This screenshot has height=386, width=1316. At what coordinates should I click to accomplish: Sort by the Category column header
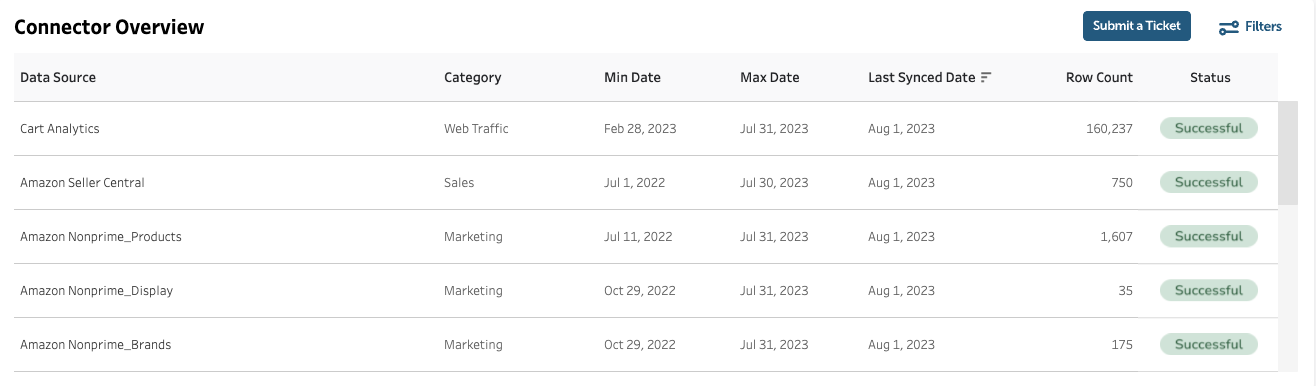pos(473,78)
